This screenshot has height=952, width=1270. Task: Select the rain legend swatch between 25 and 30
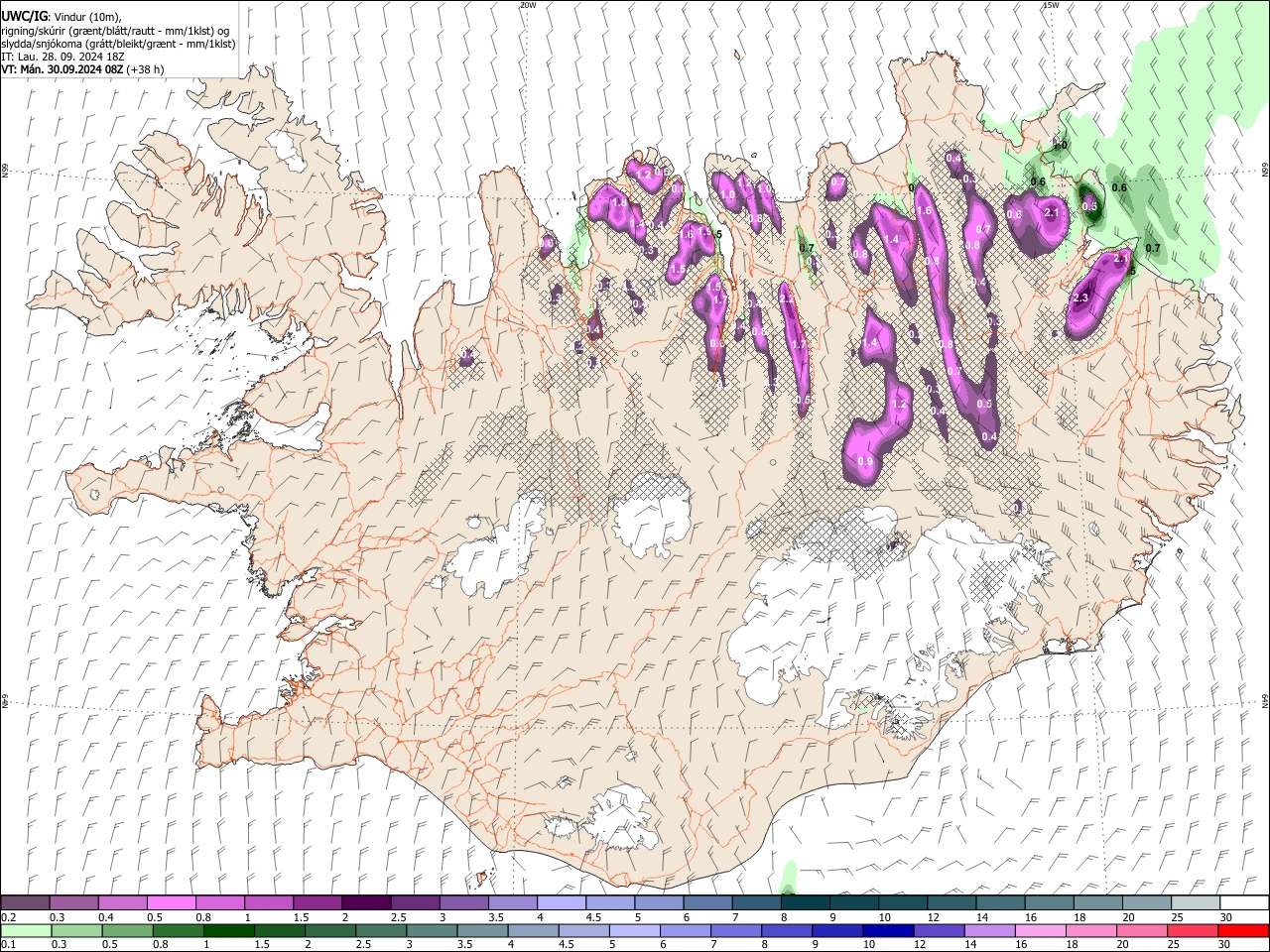(1191, 930)
